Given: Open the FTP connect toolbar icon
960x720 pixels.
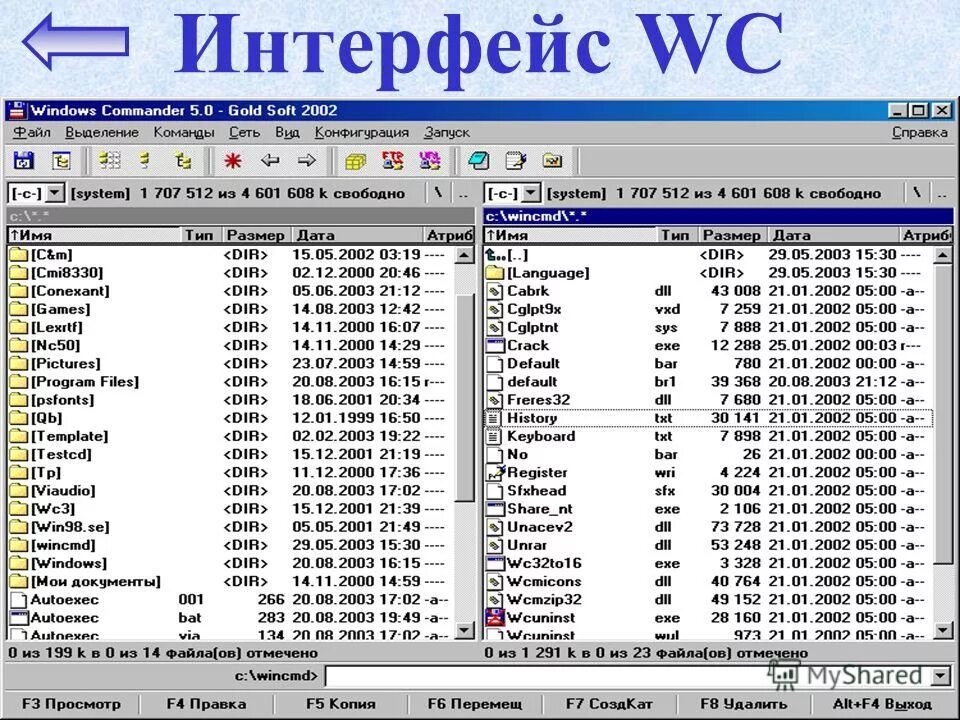Looking at the screenshot, I should (392, 161).
